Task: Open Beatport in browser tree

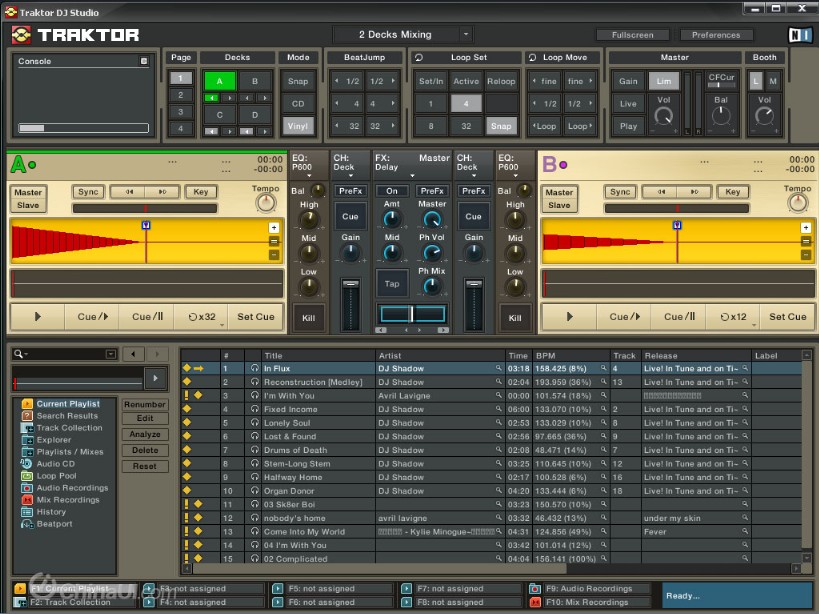Action: [x=54, y=524]
